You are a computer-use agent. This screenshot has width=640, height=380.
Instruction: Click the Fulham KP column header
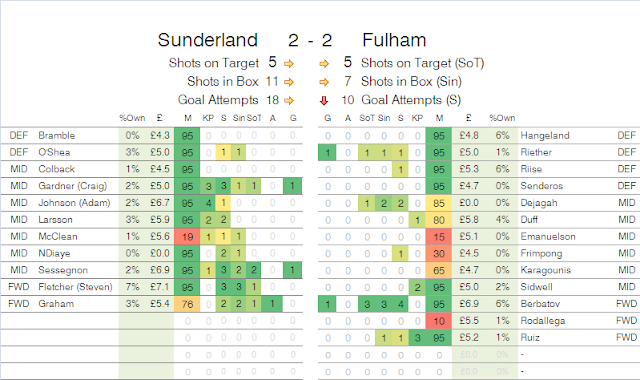(x=417, y=118)
